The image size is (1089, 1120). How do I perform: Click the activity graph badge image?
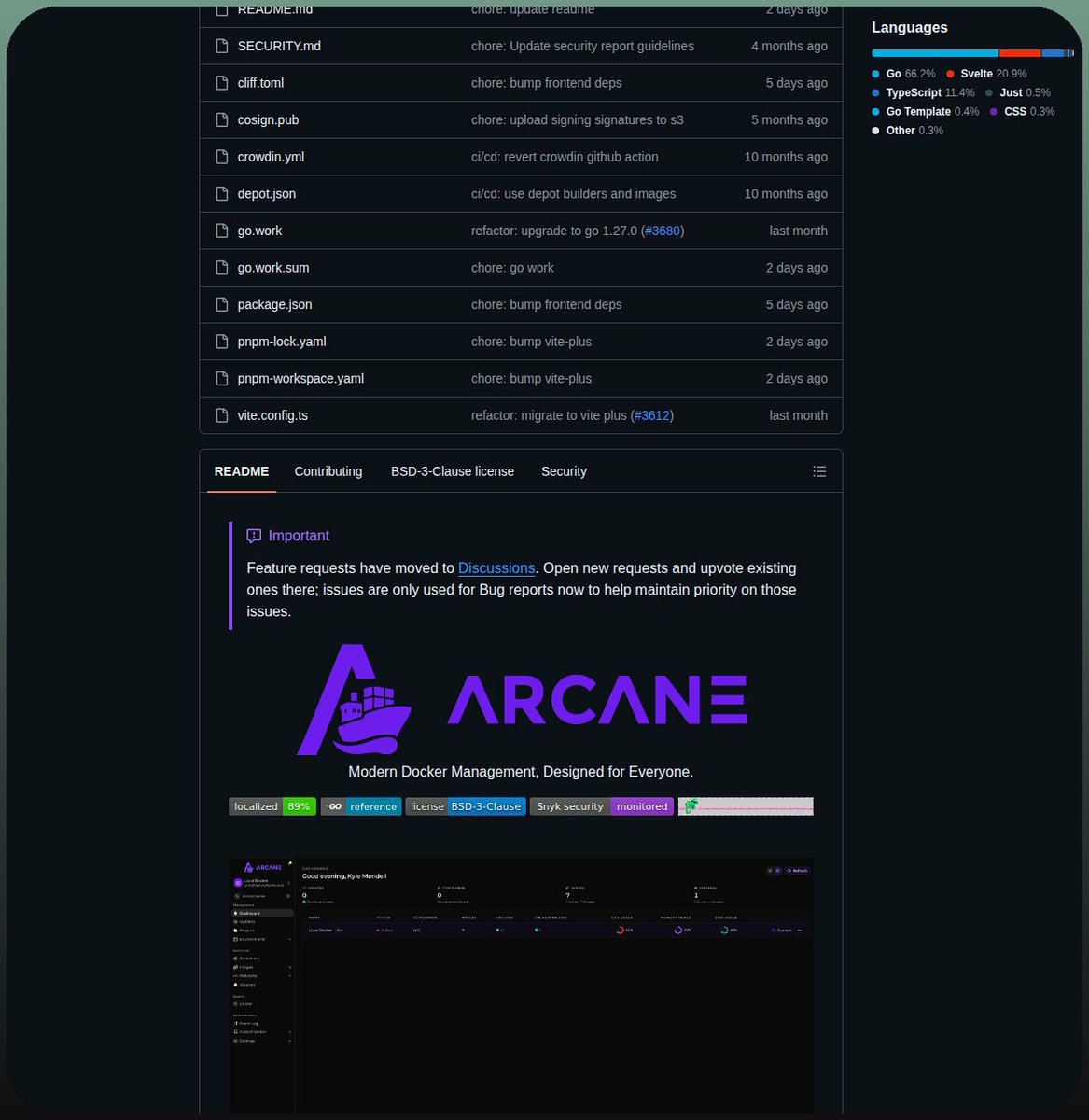click(746, 806)
